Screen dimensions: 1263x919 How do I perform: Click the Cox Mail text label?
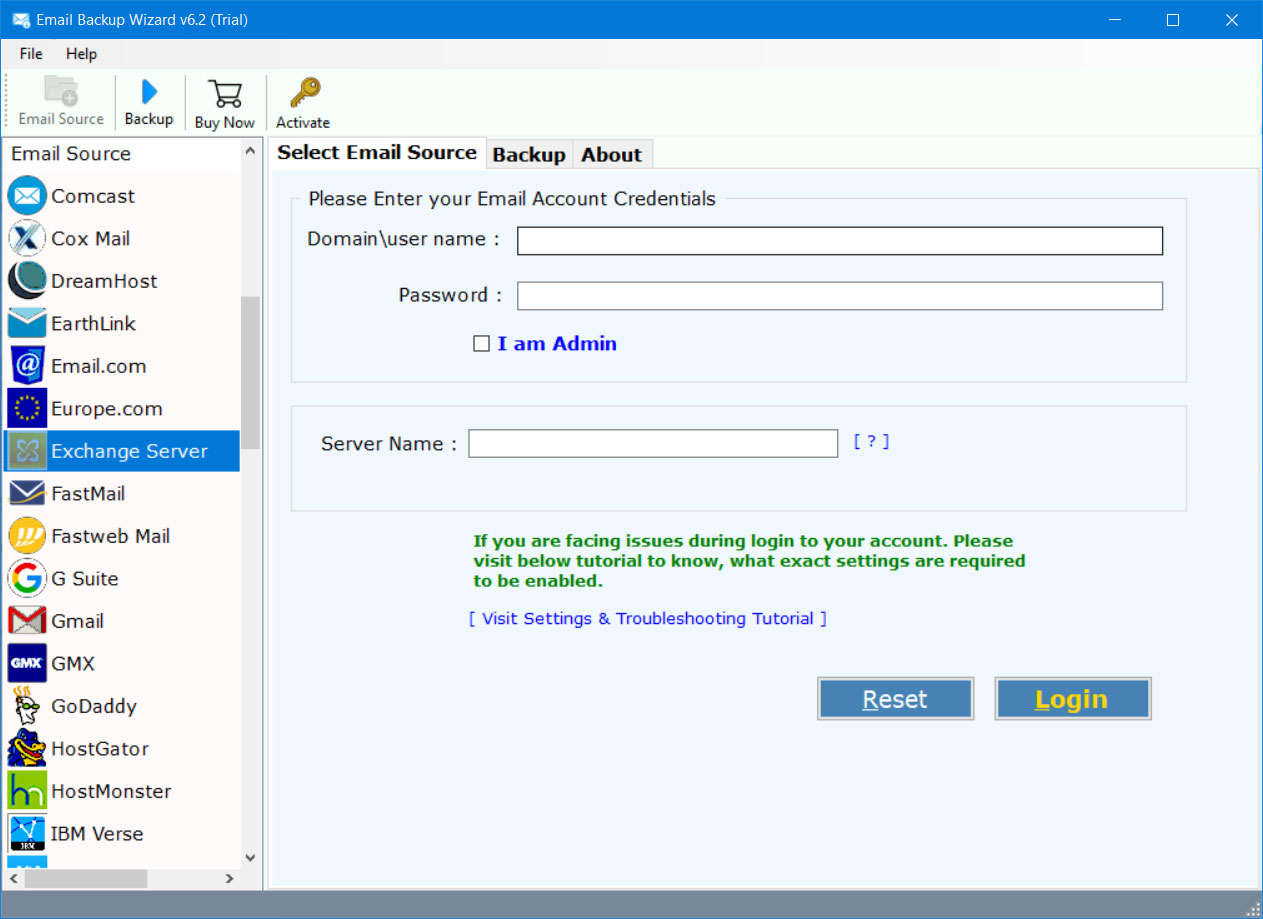[x=91, y=238]
